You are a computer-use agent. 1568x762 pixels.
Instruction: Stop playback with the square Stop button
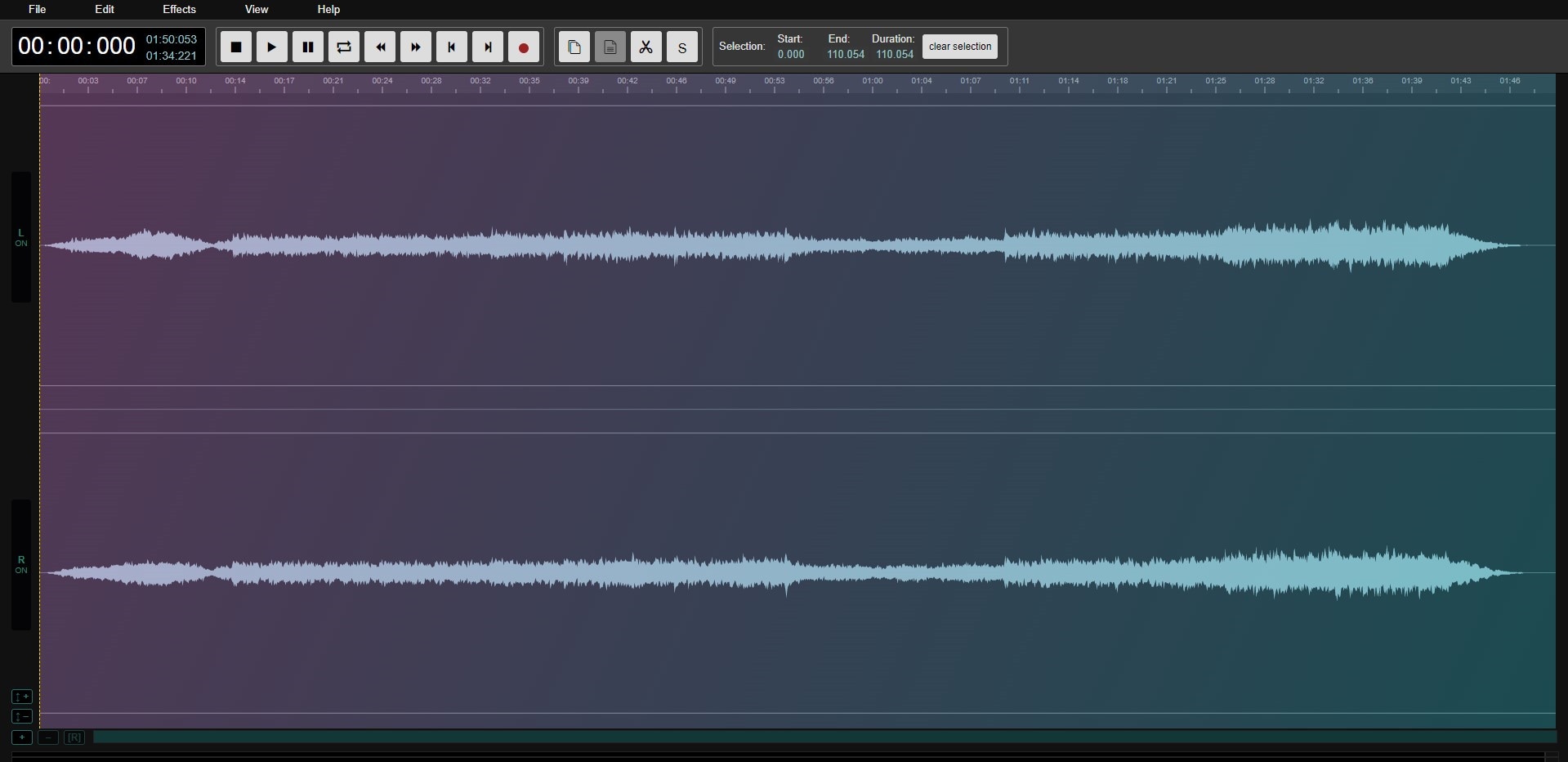[236, 47]
